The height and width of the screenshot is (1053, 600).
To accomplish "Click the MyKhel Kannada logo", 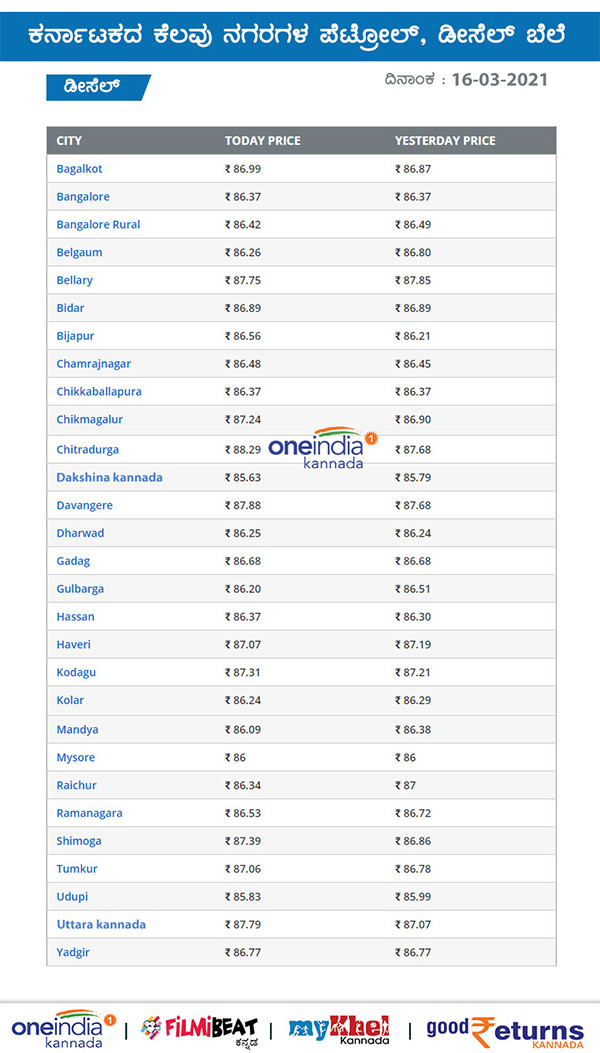I will 338,1029.
